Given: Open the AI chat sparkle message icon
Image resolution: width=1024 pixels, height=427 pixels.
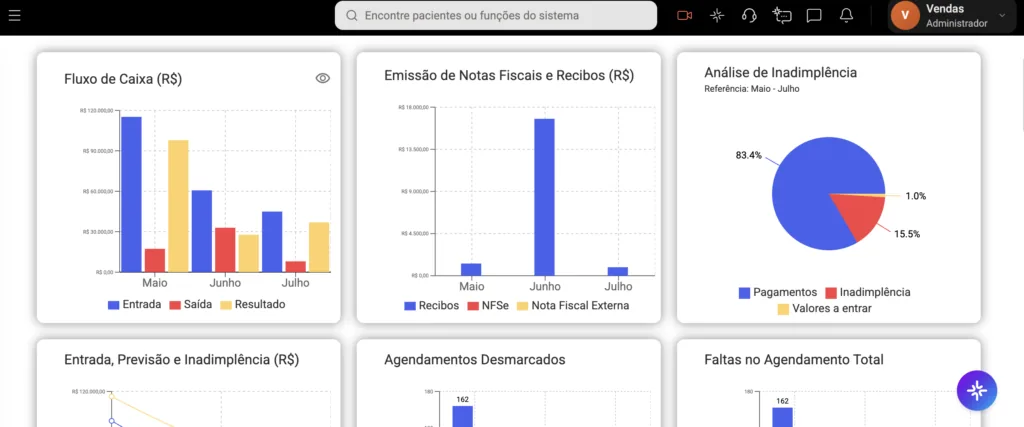Looking at the screenshot, I should 782,16.
